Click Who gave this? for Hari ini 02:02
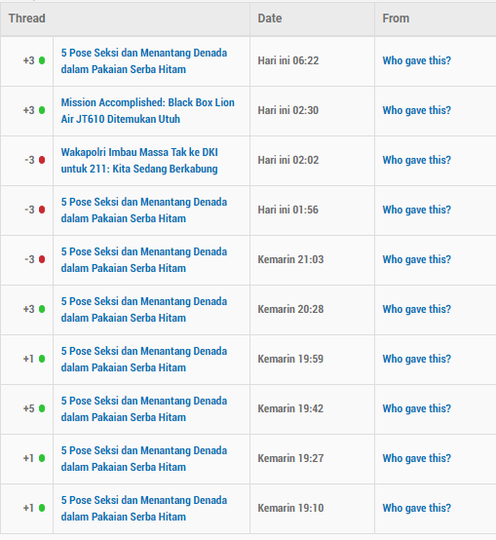This screenshot has width=496, height=540. [417, 160]
